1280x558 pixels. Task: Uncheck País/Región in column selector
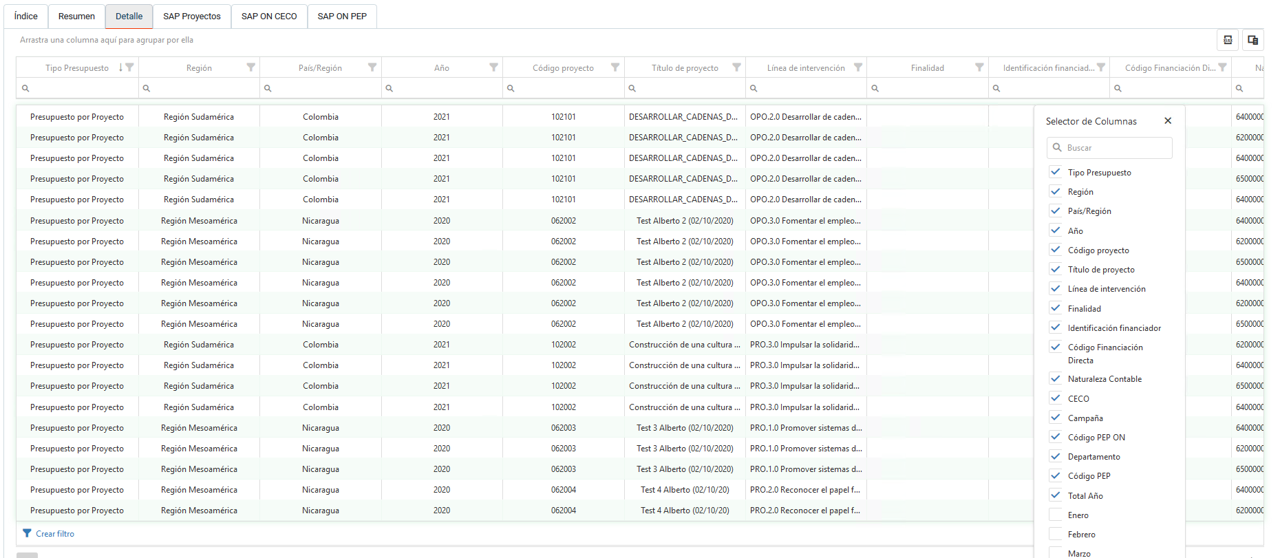coord(1055,211)
